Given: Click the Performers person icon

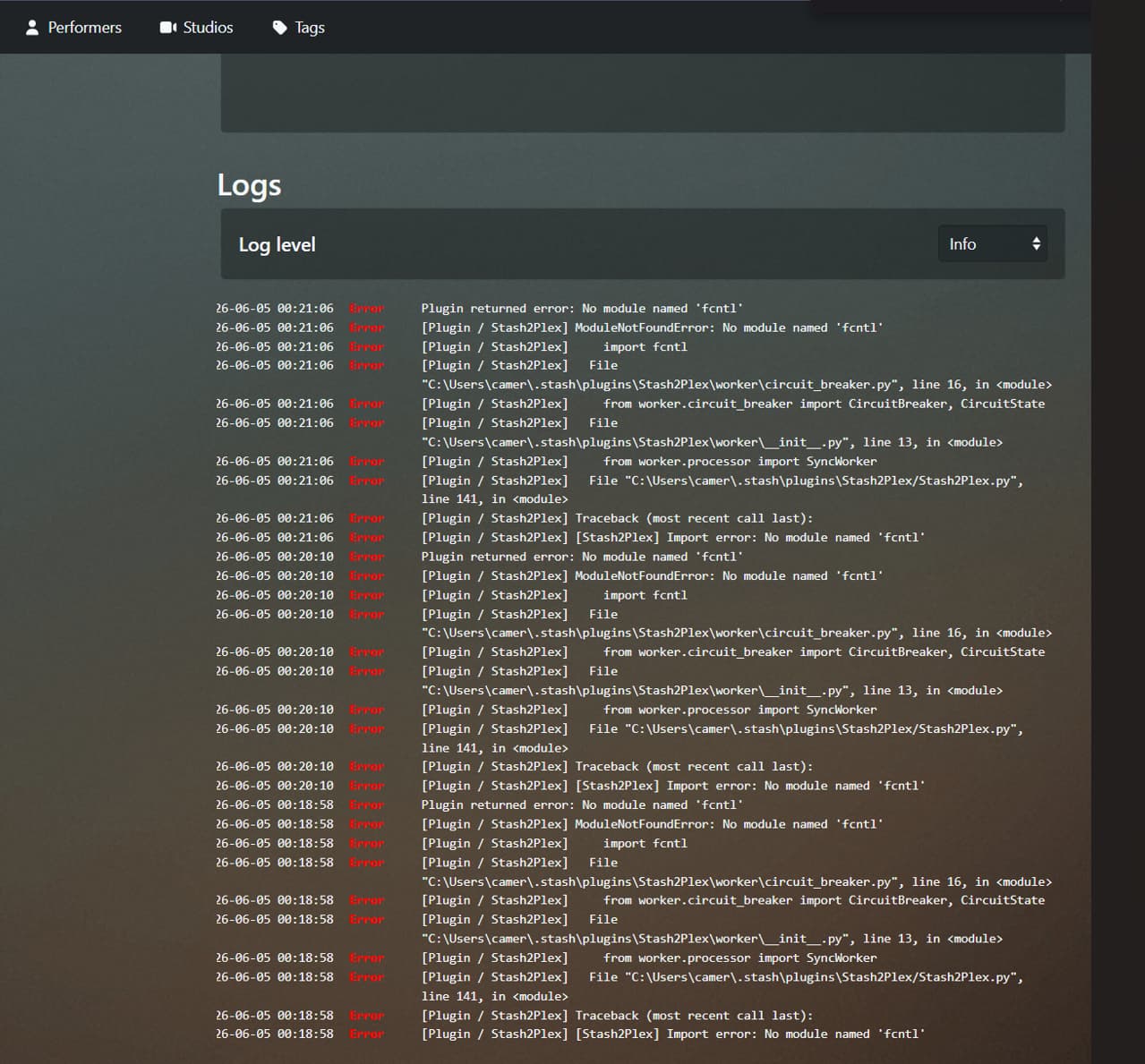Looking at the screenshot, I should [x=32, y=28].
